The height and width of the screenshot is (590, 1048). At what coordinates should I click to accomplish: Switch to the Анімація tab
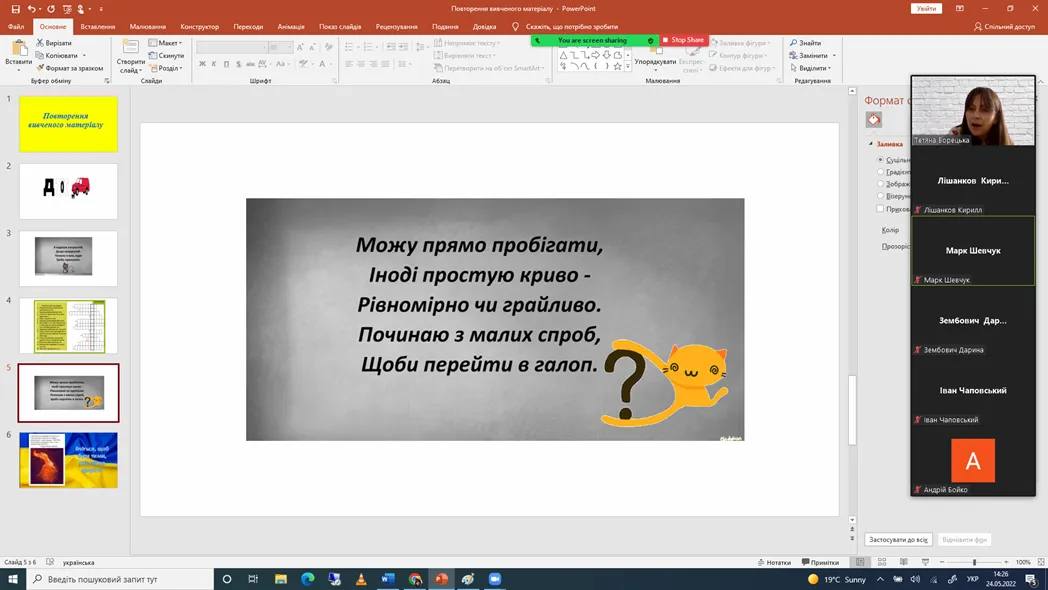point(291,27)
